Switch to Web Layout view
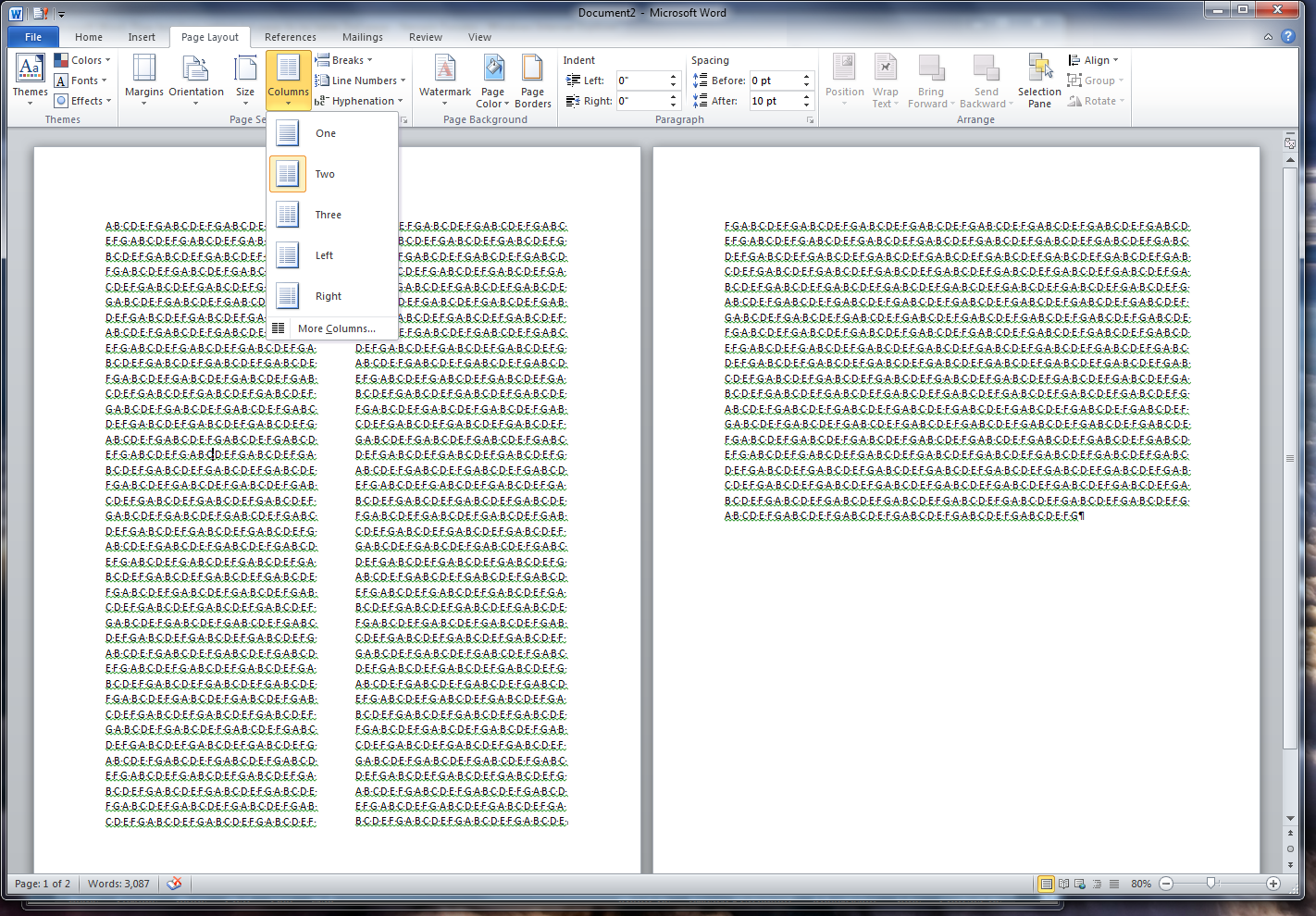Viewport: 1316px width, 916px height. (1080, 884)
